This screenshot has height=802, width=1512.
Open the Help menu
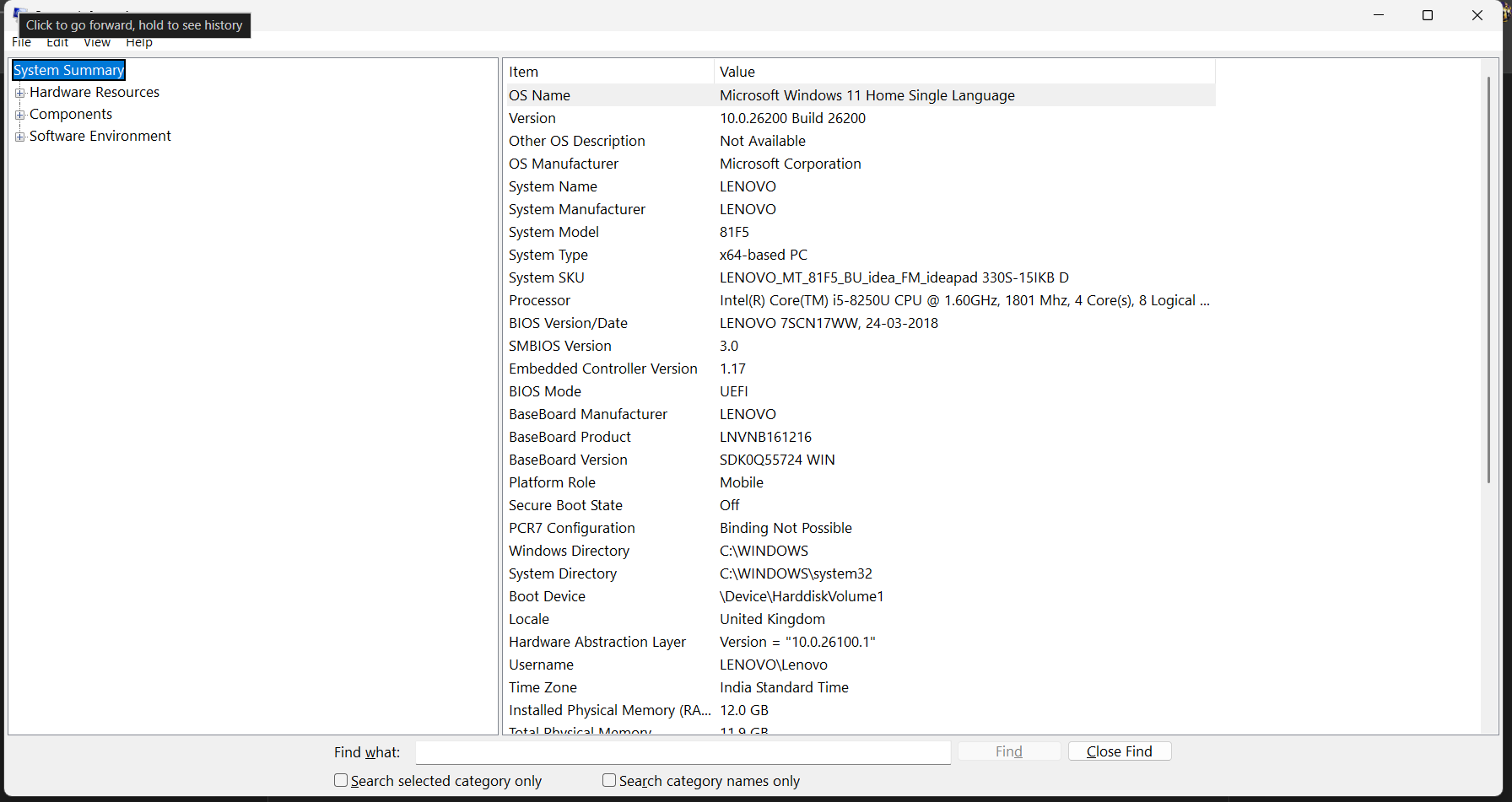pos(139,42)
